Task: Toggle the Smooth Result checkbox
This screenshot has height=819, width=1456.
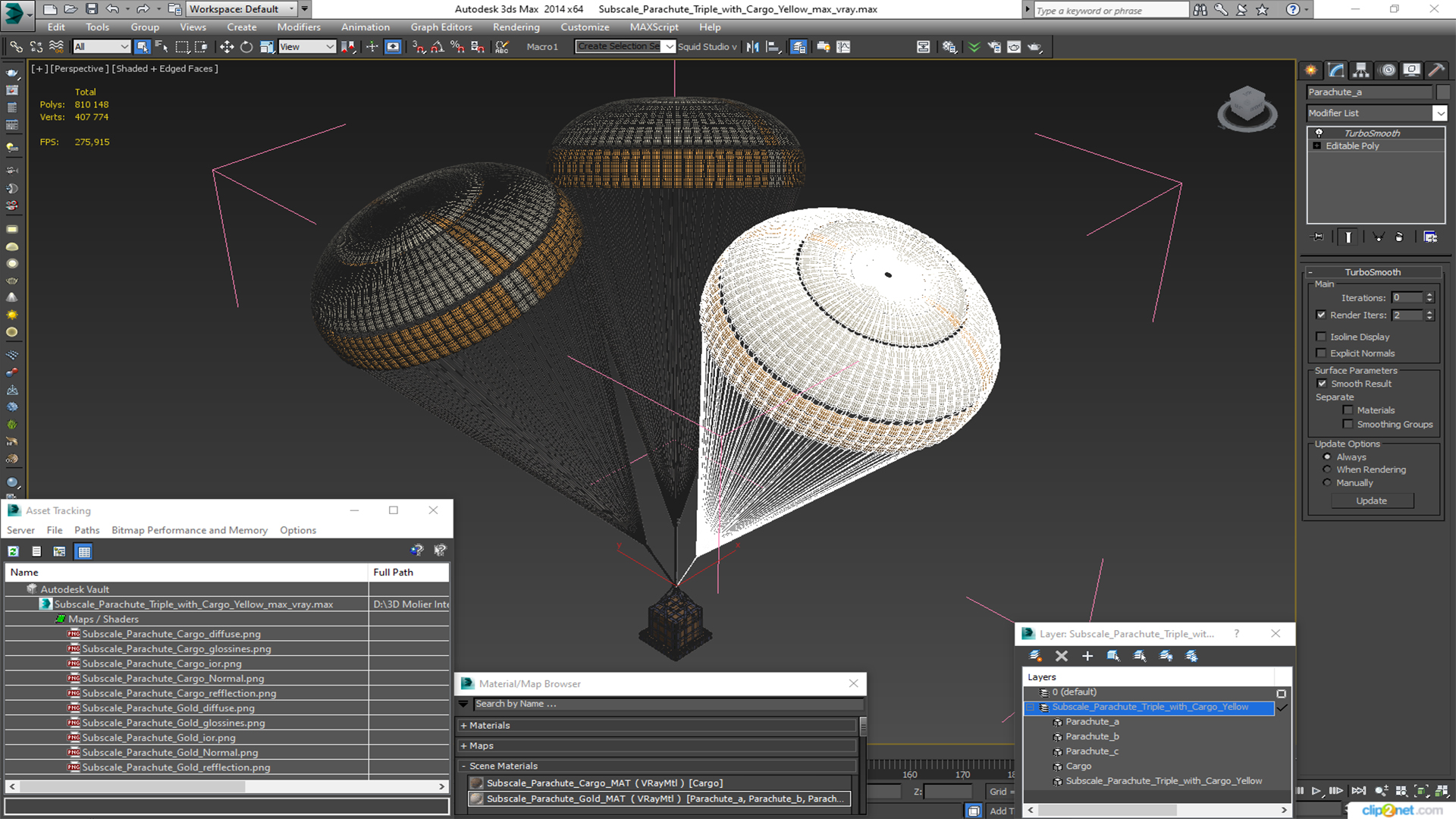Action: 1322,384
